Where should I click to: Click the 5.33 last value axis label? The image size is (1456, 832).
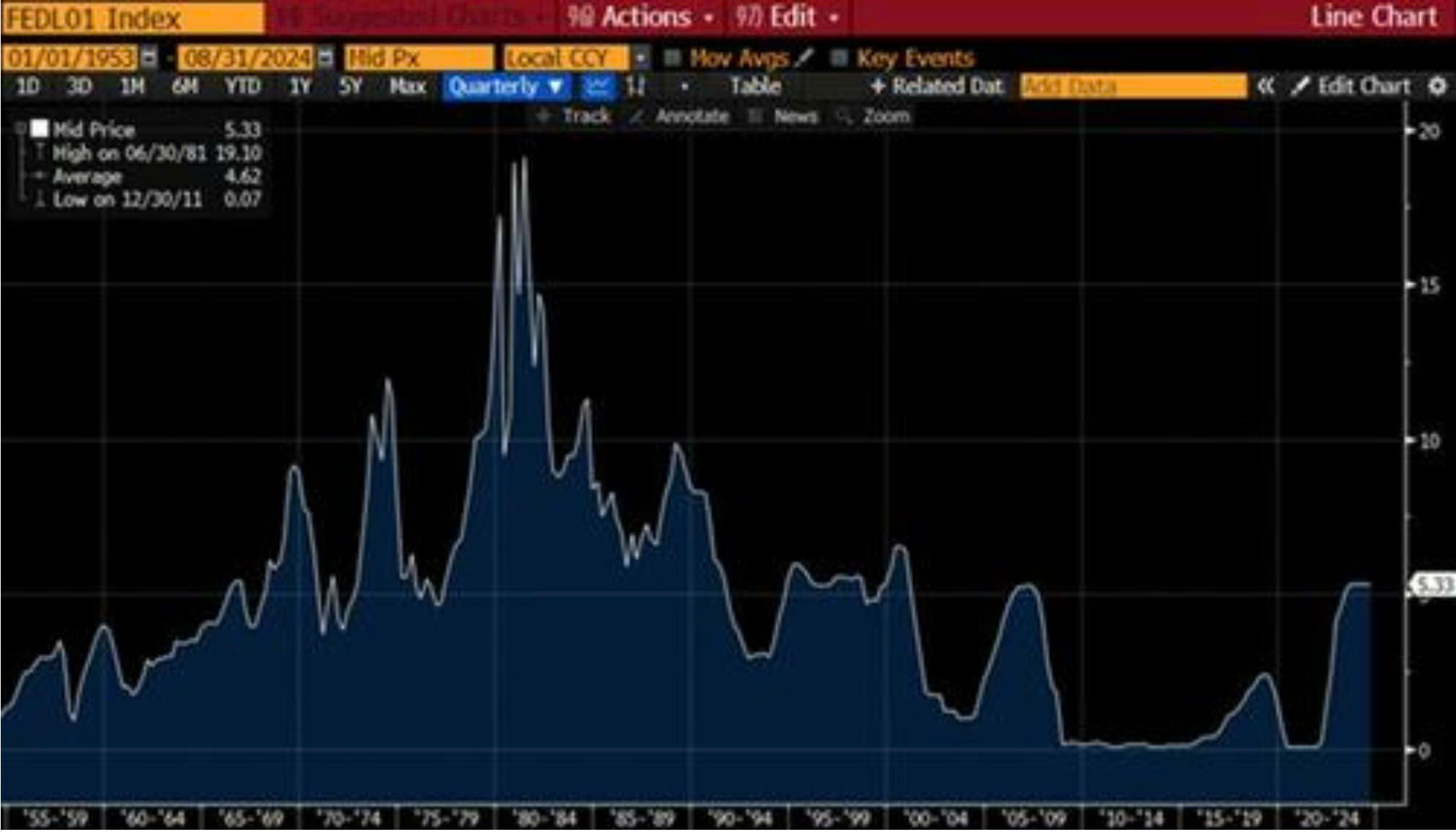click(1434, 585)
